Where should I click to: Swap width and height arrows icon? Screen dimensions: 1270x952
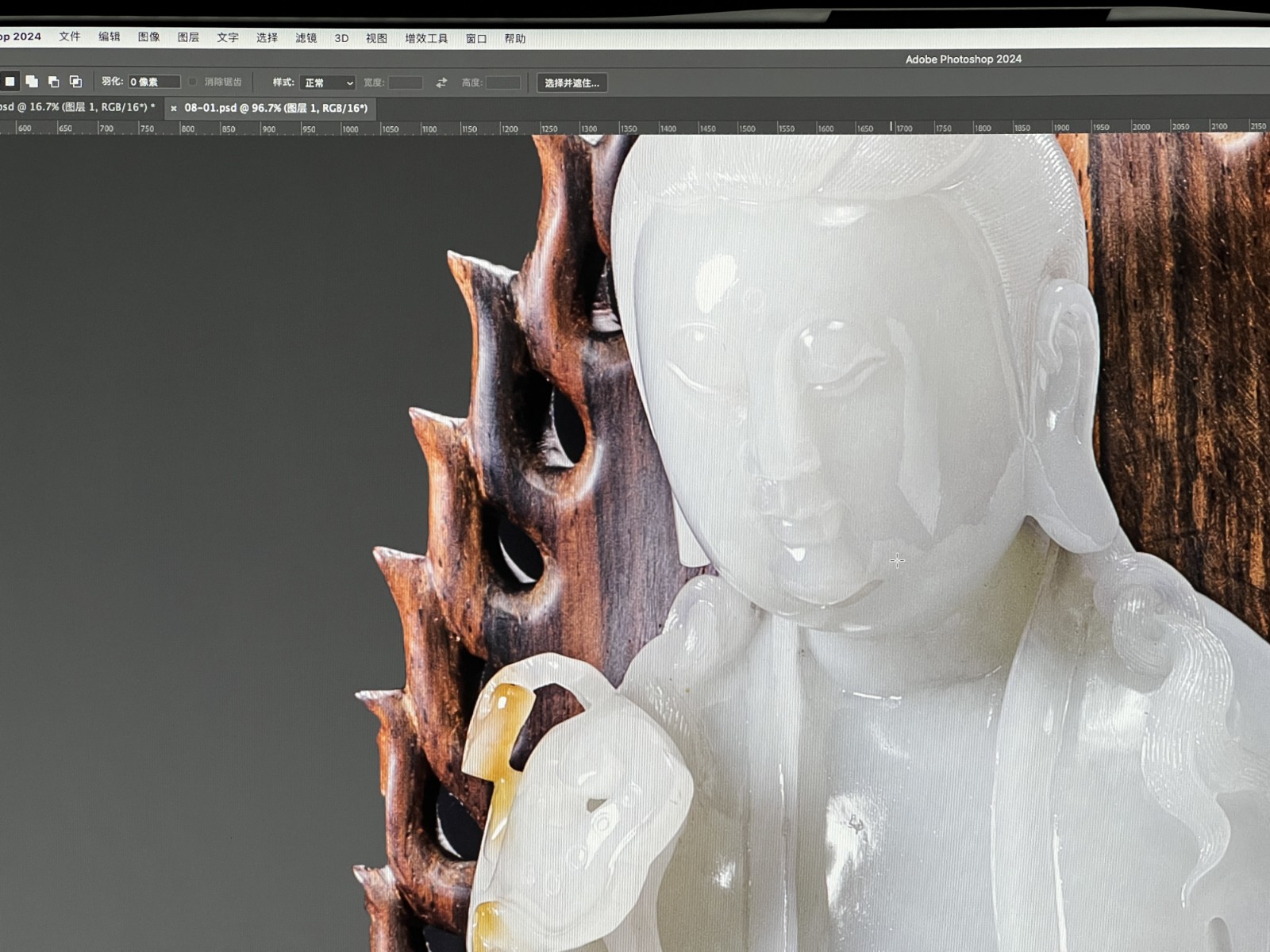pos(441,83)
